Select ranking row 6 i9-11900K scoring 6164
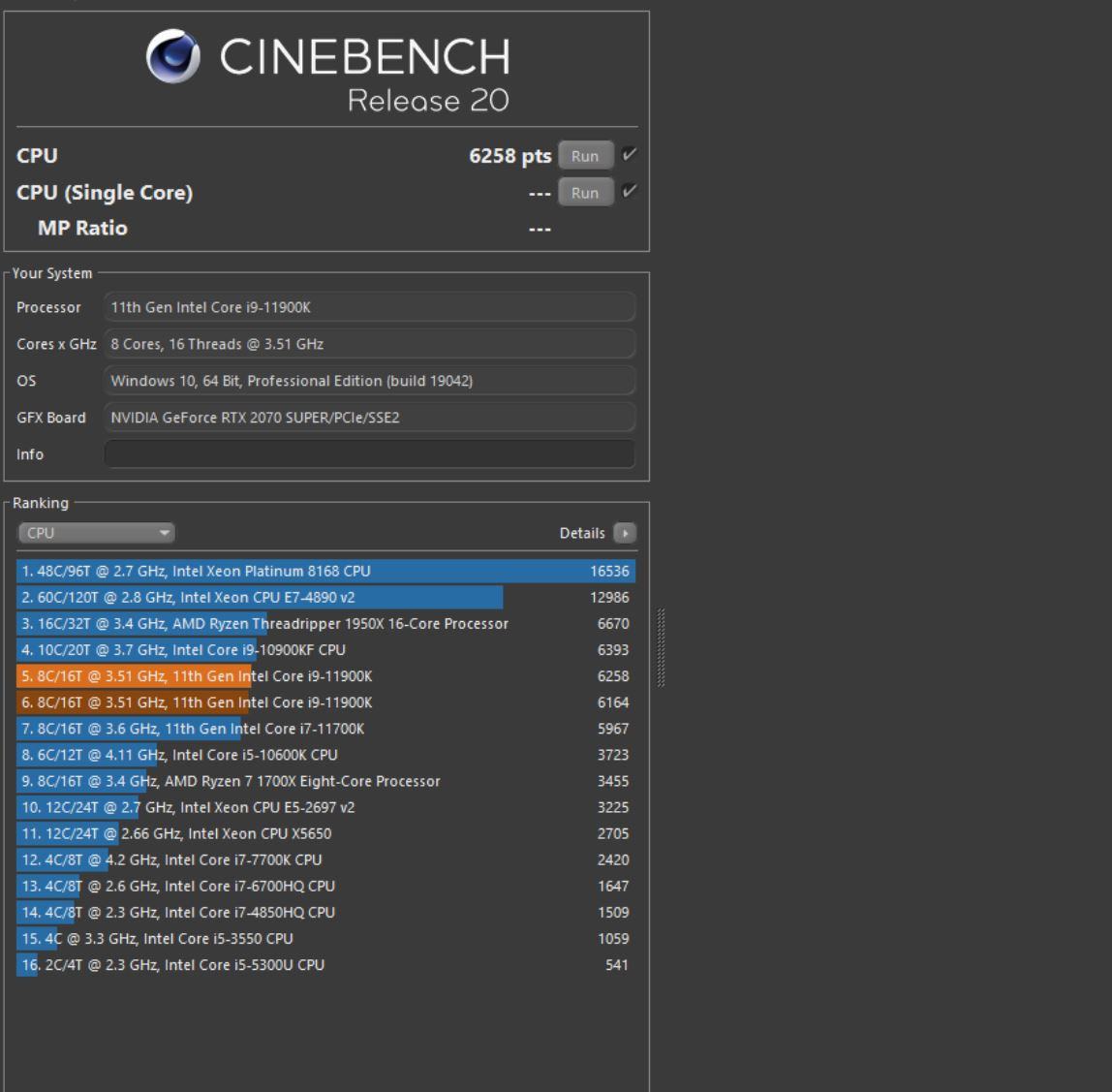Image resolution: width=1112 pixels, height=1092 pixels. [x=326, y=702]
